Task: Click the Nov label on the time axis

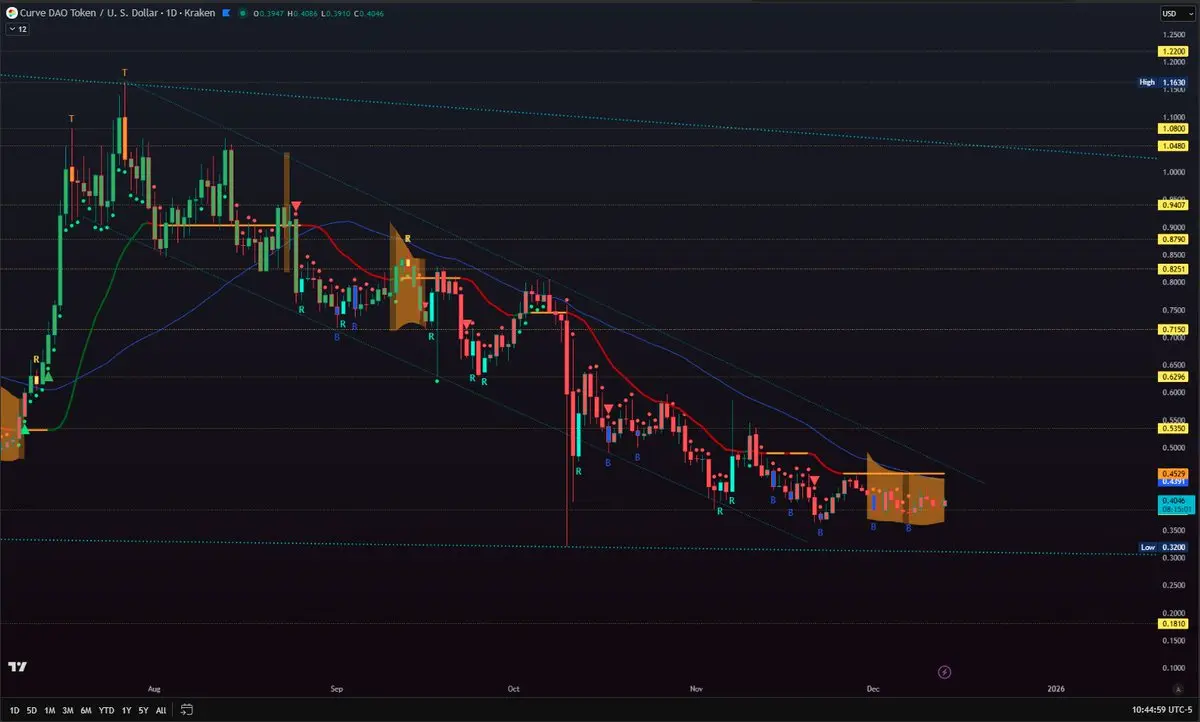Action: click(x=696, y=689)
